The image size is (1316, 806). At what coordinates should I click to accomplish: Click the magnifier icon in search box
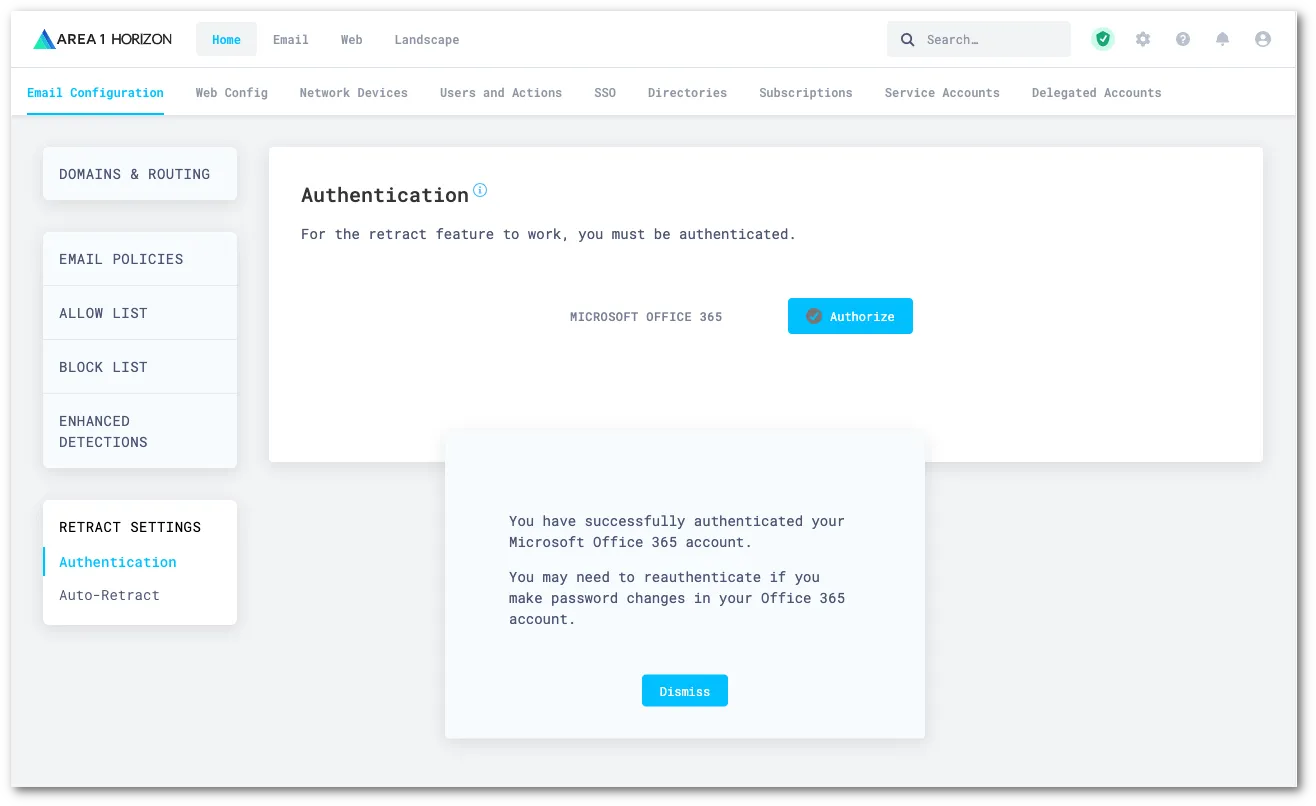point(908,40)
